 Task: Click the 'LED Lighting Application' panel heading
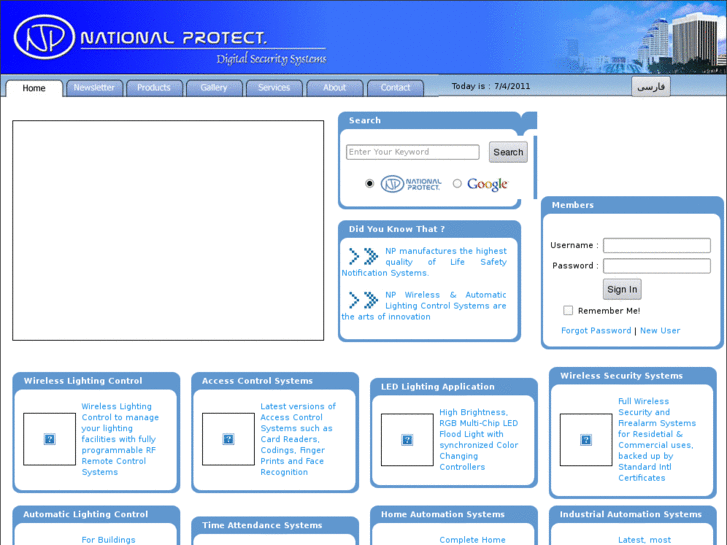(x=438, y=387)
